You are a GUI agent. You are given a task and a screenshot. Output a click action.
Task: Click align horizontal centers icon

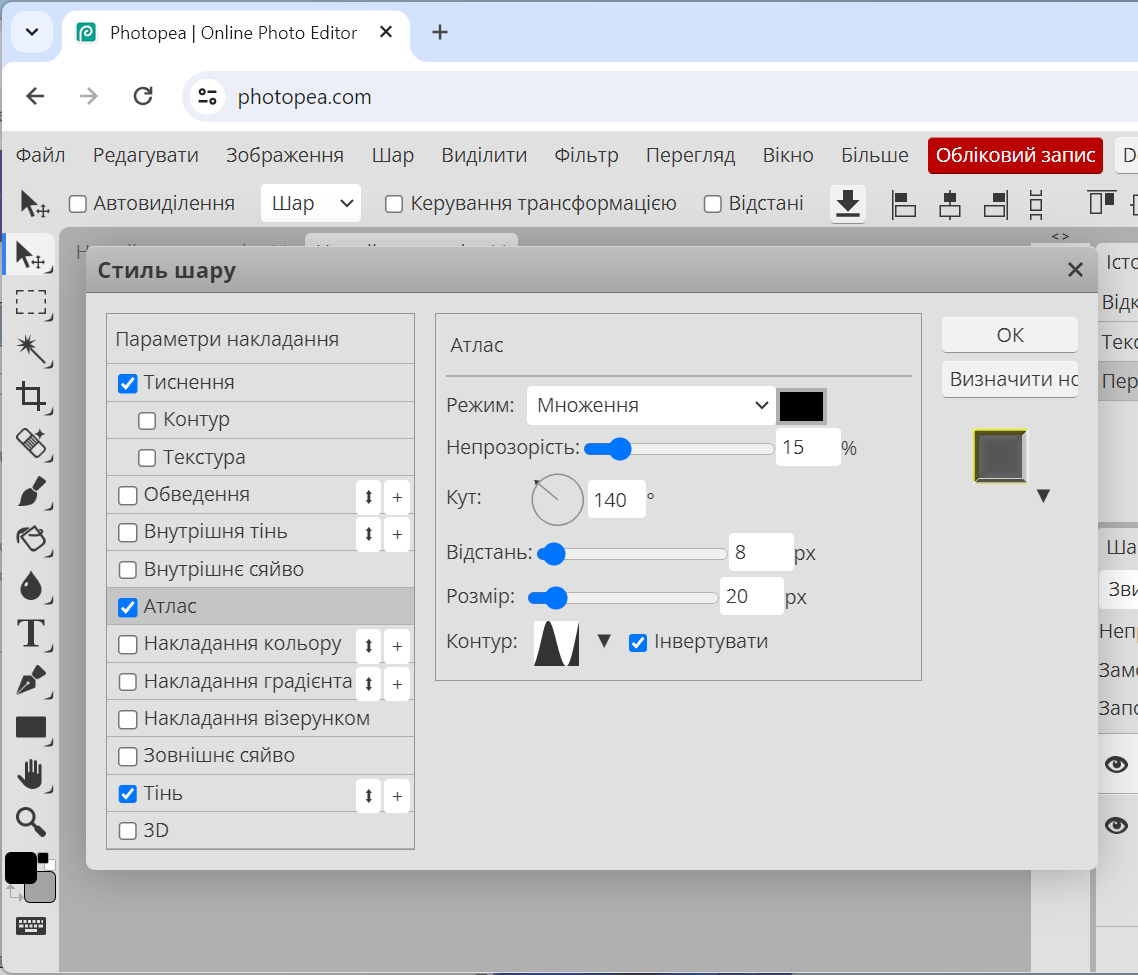pos(949,204)
